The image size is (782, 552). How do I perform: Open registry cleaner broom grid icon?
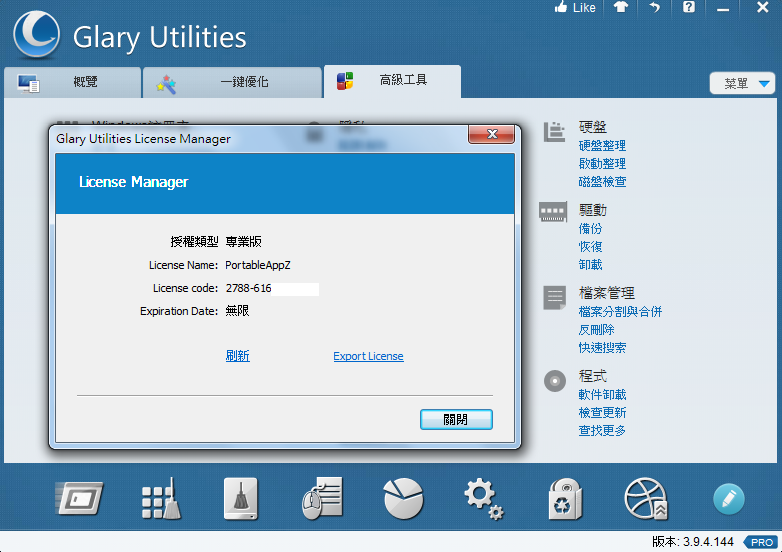161,499
